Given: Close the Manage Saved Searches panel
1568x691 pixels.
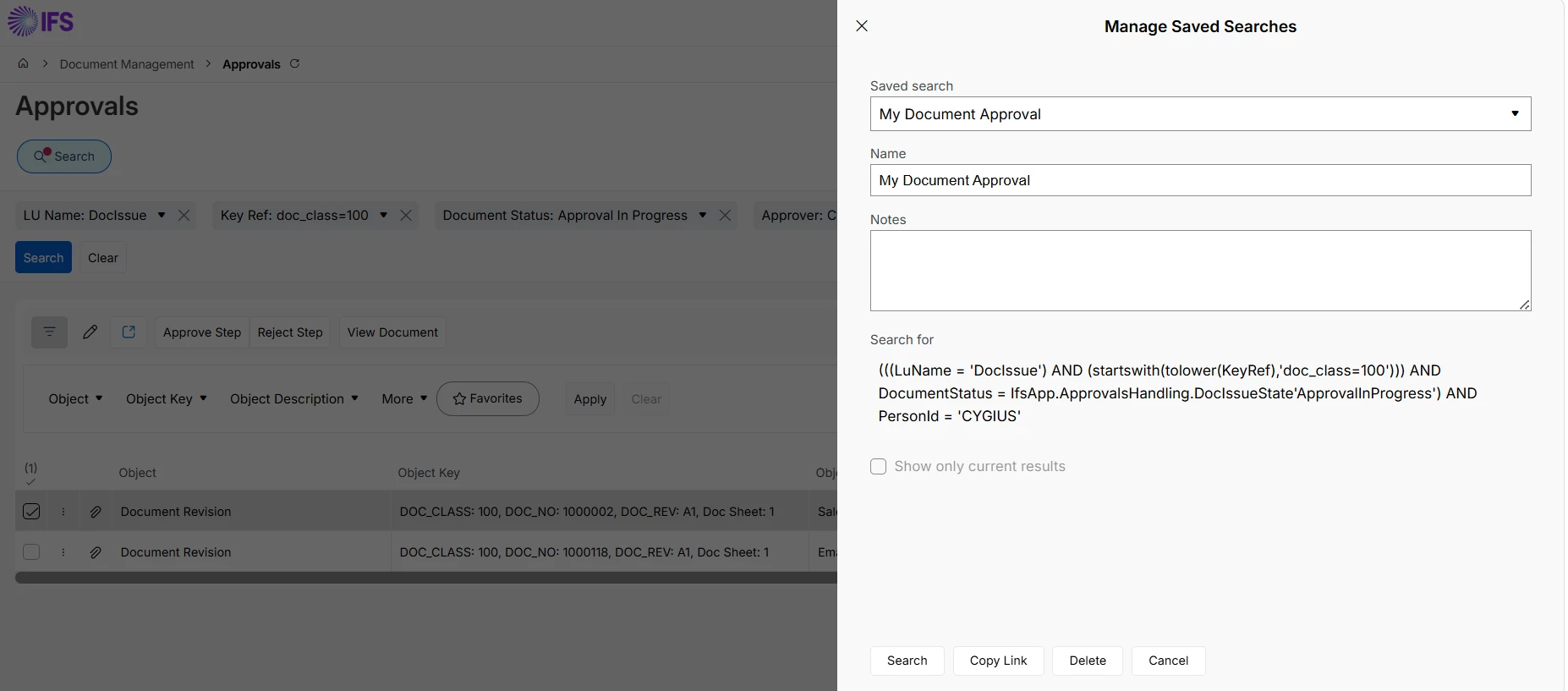Looking at the screenshot, I should (862, 26).
